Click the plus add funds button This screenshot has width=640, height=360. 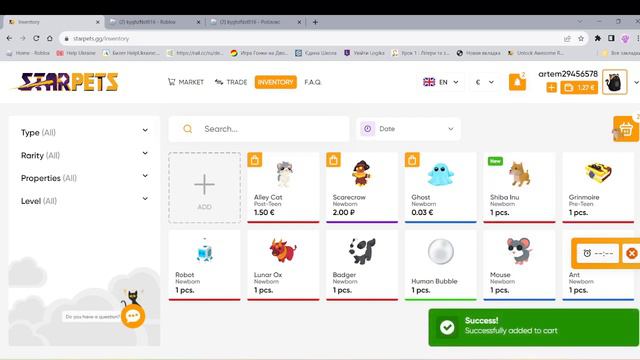click(551, 87)
